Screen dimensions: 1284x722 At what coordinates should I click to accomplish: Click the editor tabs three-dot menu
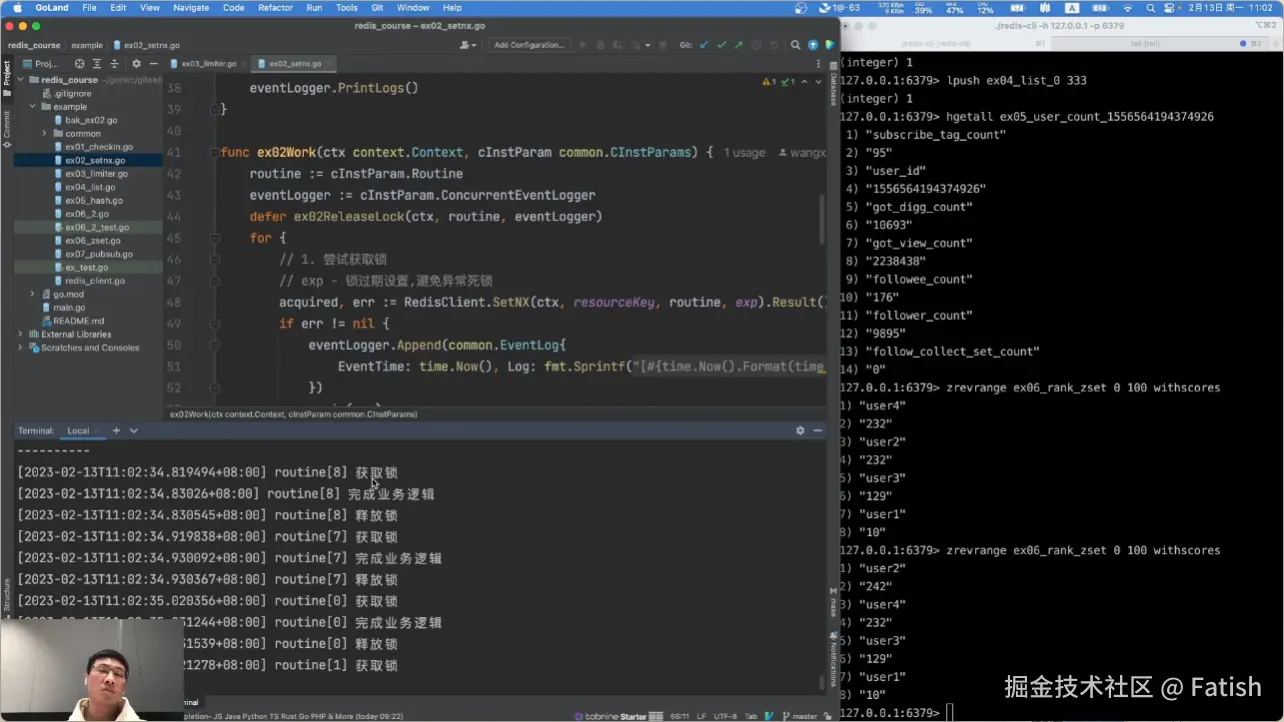(818, 63)
